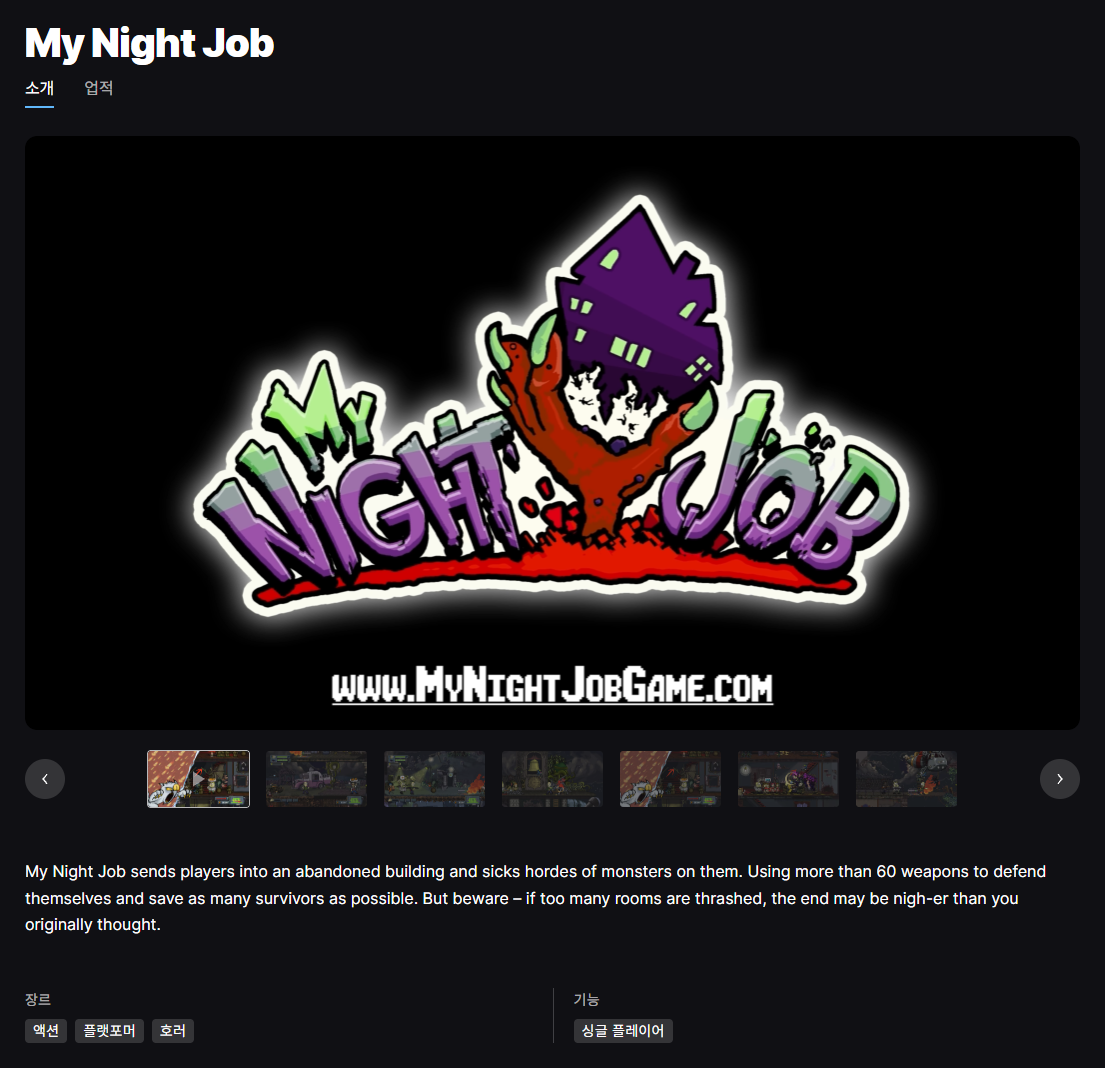
Task: Click the 액션 genre tag
Action: 46,1031
